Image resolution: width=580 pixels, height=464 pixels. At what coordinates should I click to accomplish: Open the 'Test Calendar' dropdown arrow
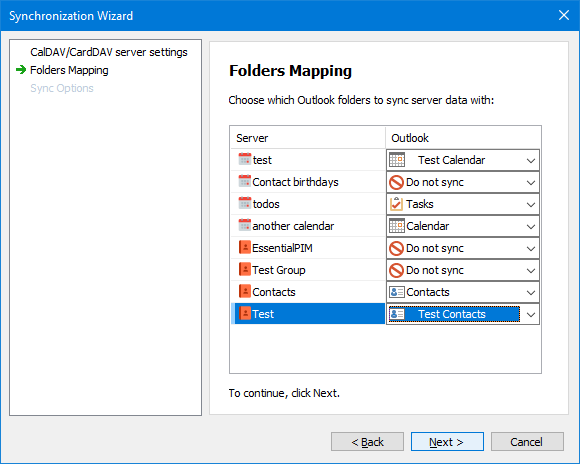[531, 161]
